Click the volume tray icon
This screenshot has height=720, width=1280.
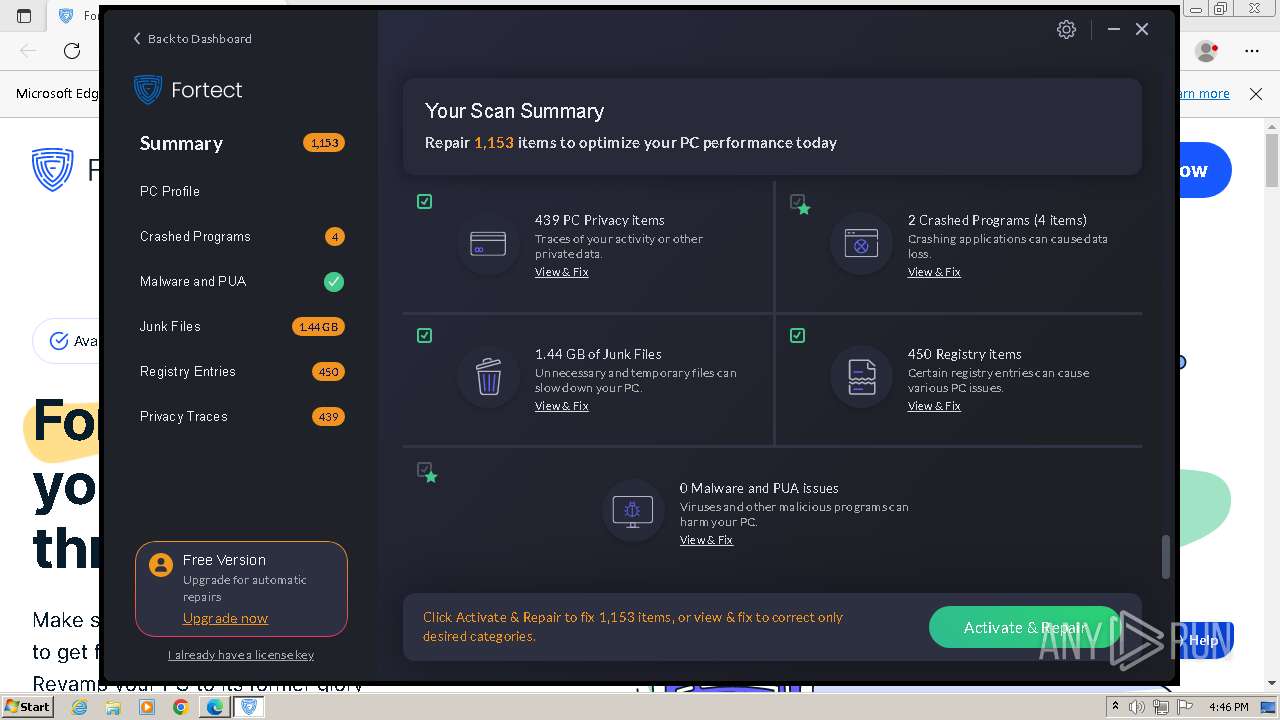point(1137,707)
